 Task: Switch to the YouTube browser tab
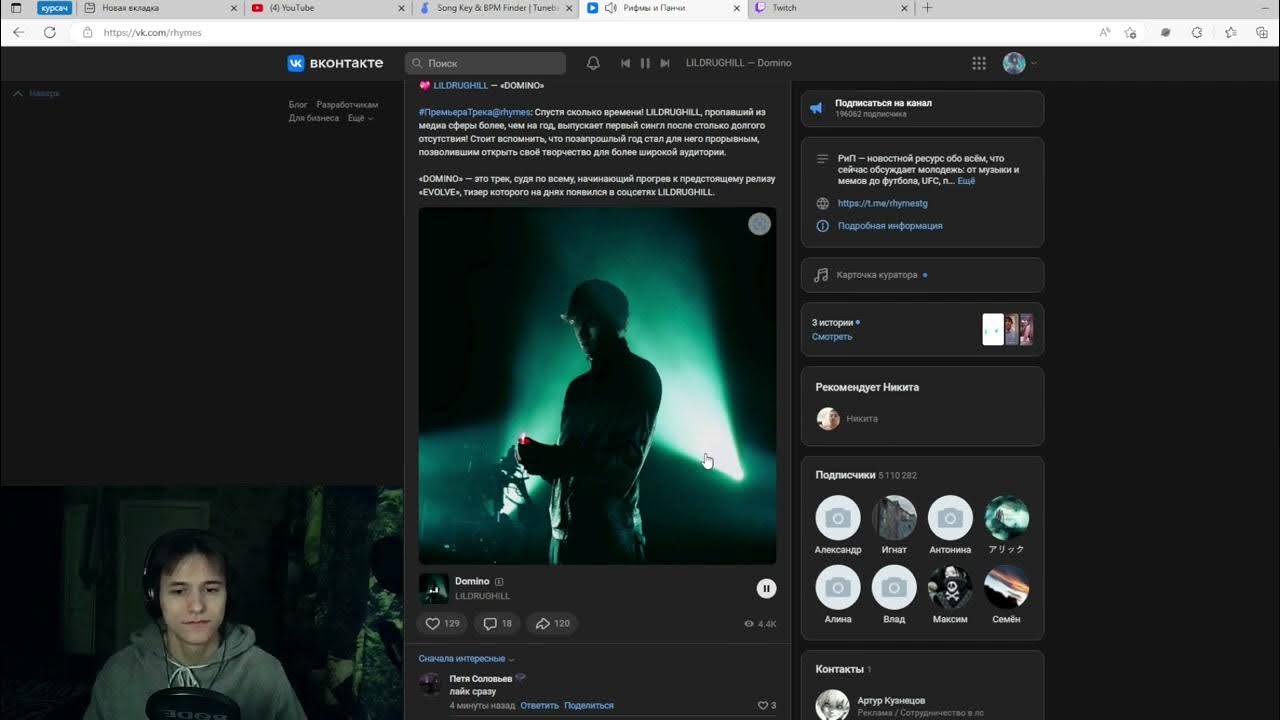327,8
